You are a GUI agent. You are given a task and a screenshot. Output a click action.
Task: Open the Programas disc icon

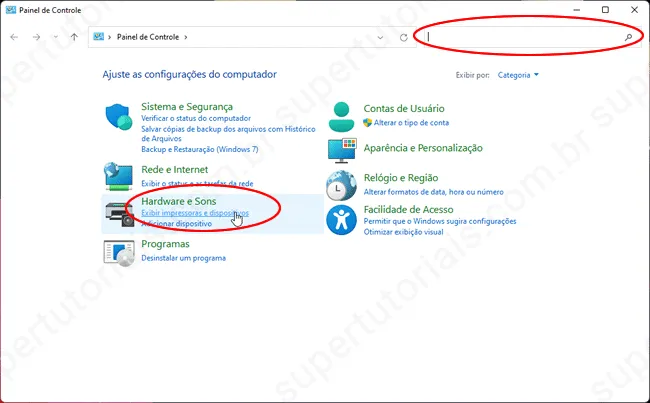(119, 252)
